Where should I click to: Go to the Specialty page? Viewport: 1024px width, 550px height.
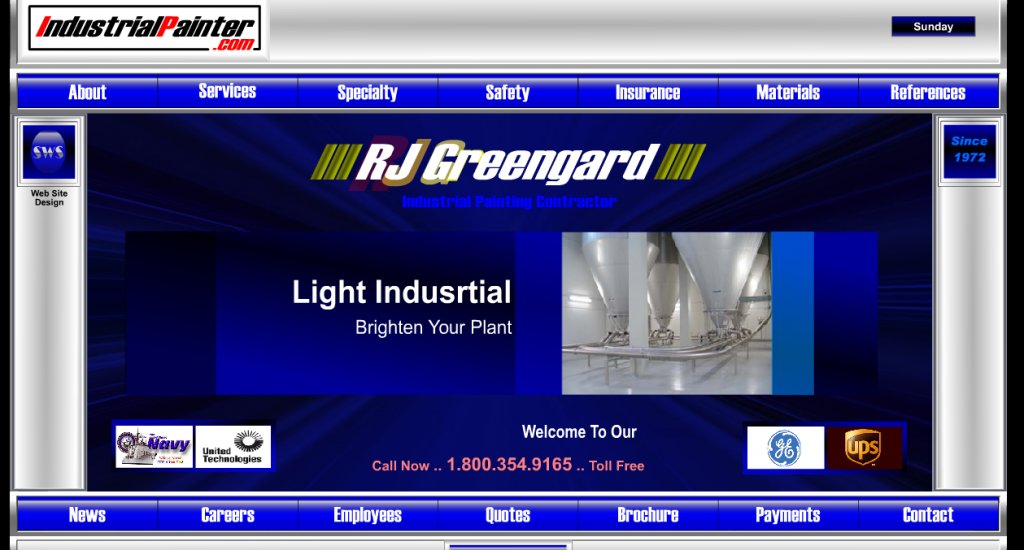click(x=368, y=92)
